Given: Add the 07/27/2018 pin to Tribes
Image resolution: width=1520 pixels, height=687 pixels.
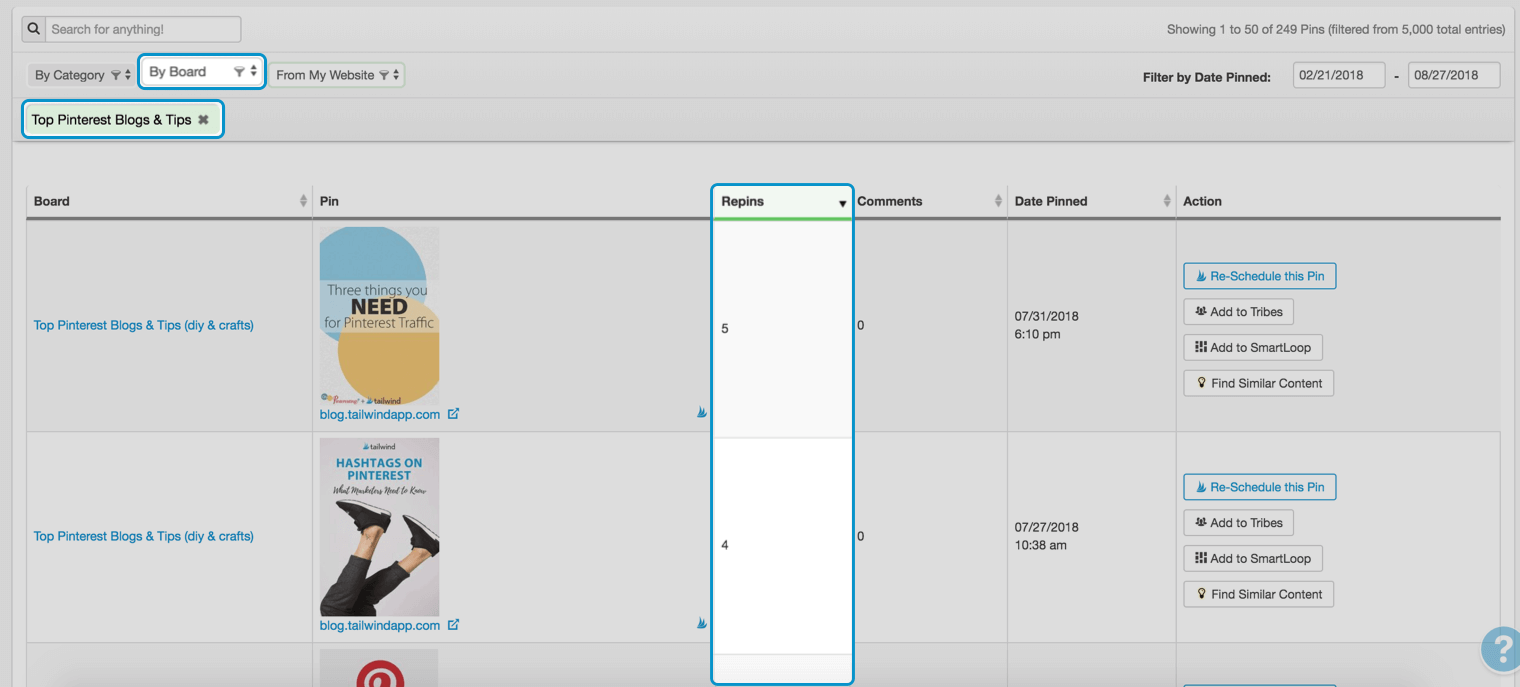Looking at the screenshot, I should coord(1238,523).
